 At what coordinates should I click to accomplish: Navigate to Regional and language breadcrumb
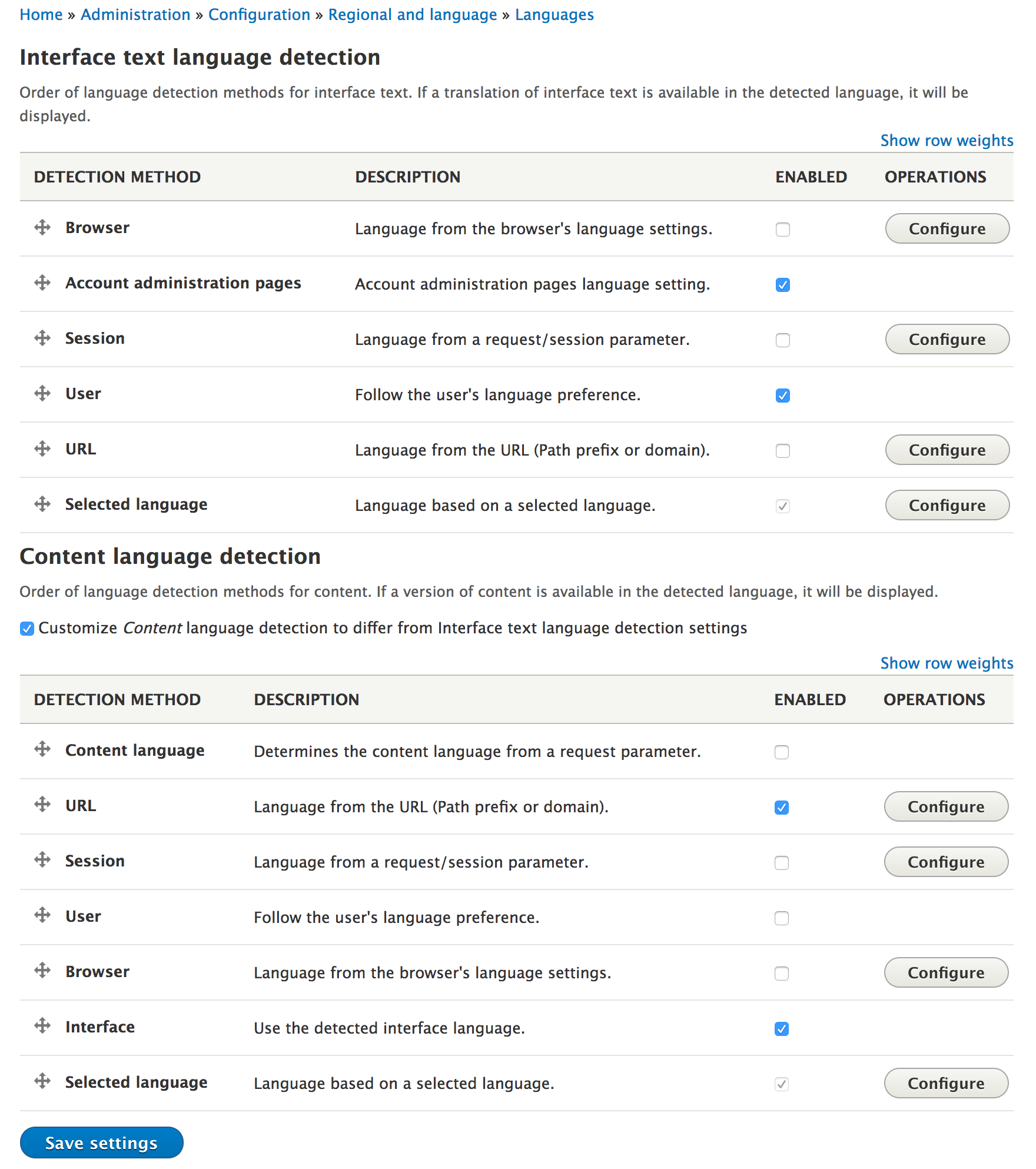point(413,14)
